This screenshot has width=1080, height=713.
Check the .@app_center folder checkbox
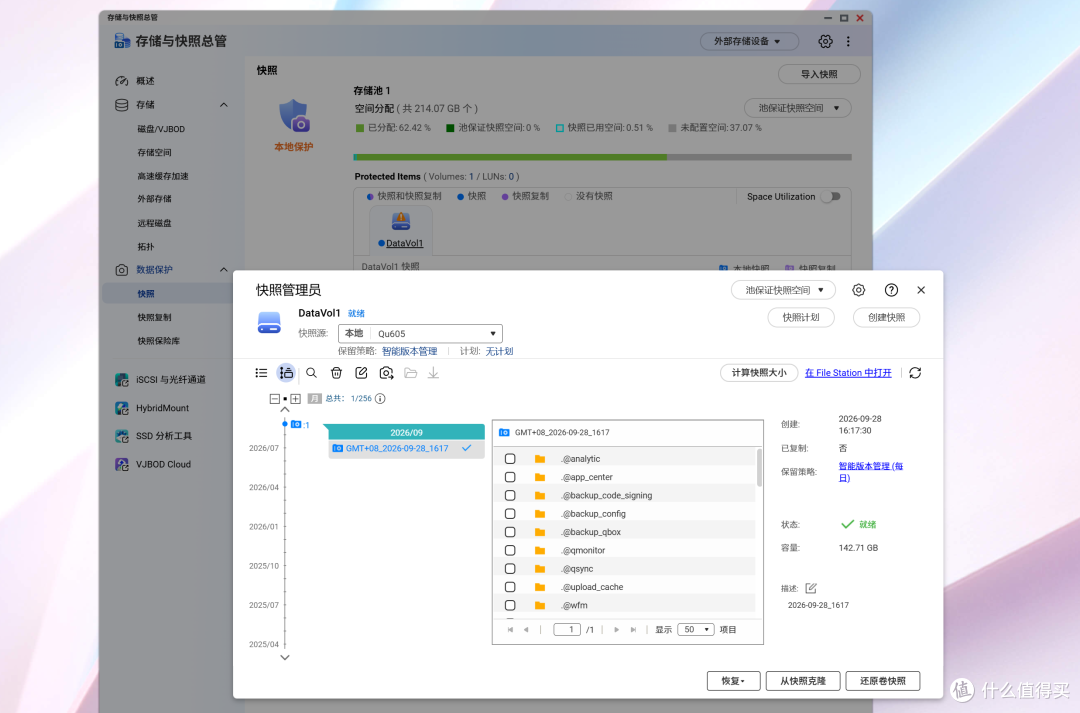coord(510,477)
